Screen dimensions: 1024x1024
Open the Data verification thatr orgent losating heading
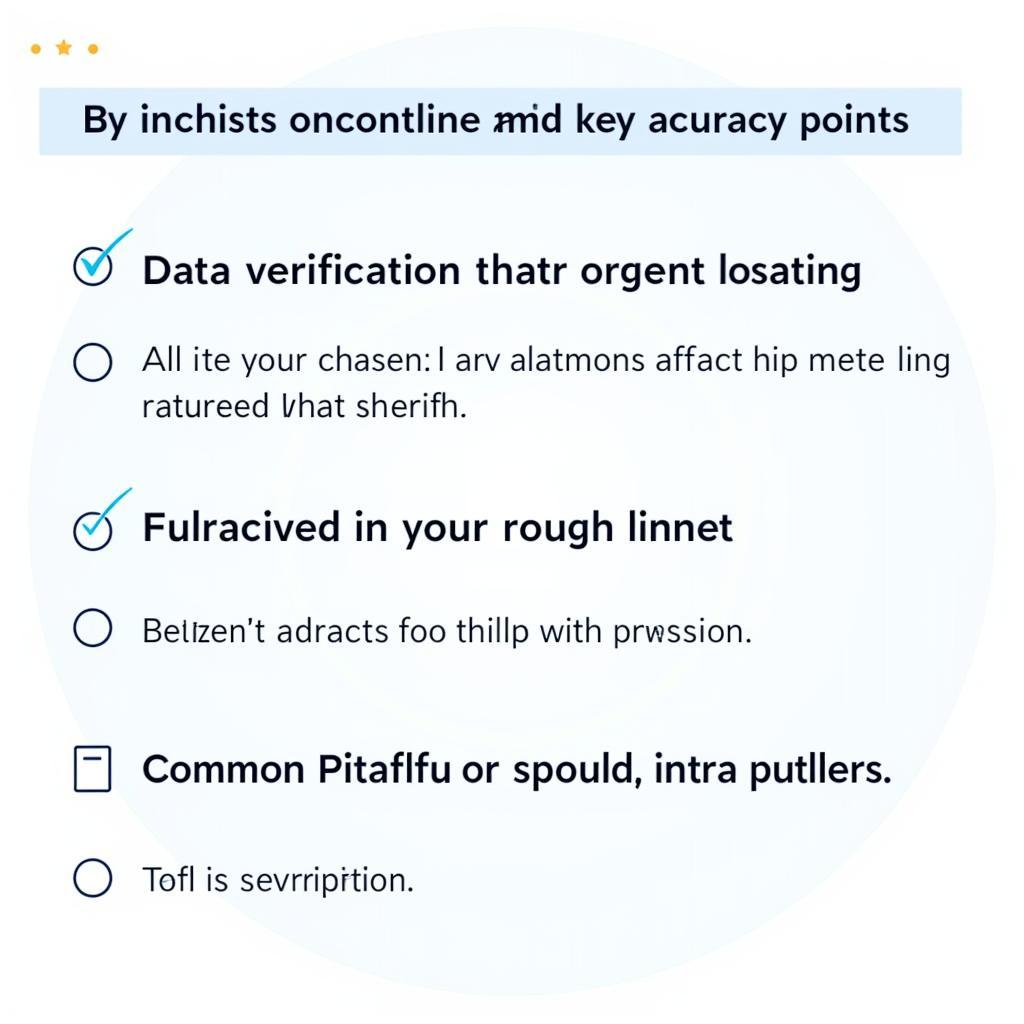tap(502, 270)
